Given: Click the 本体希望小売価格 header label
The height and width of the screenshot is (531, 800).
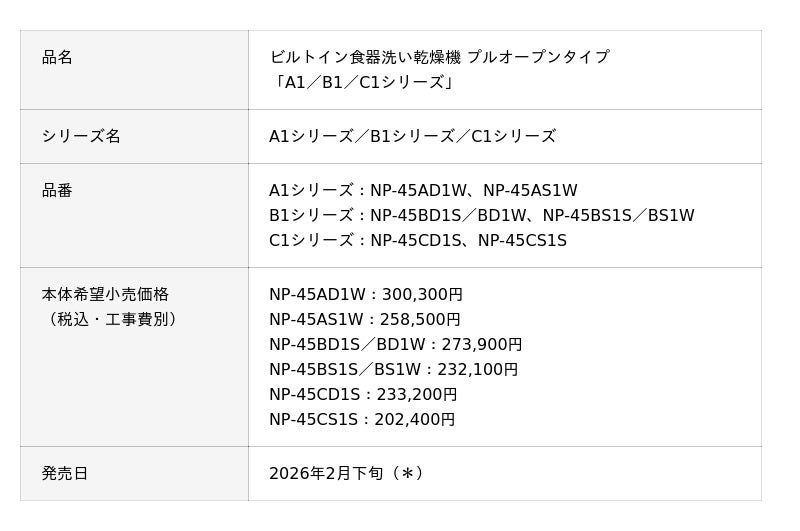Looking at the screenshot, I should click(105, 295).
